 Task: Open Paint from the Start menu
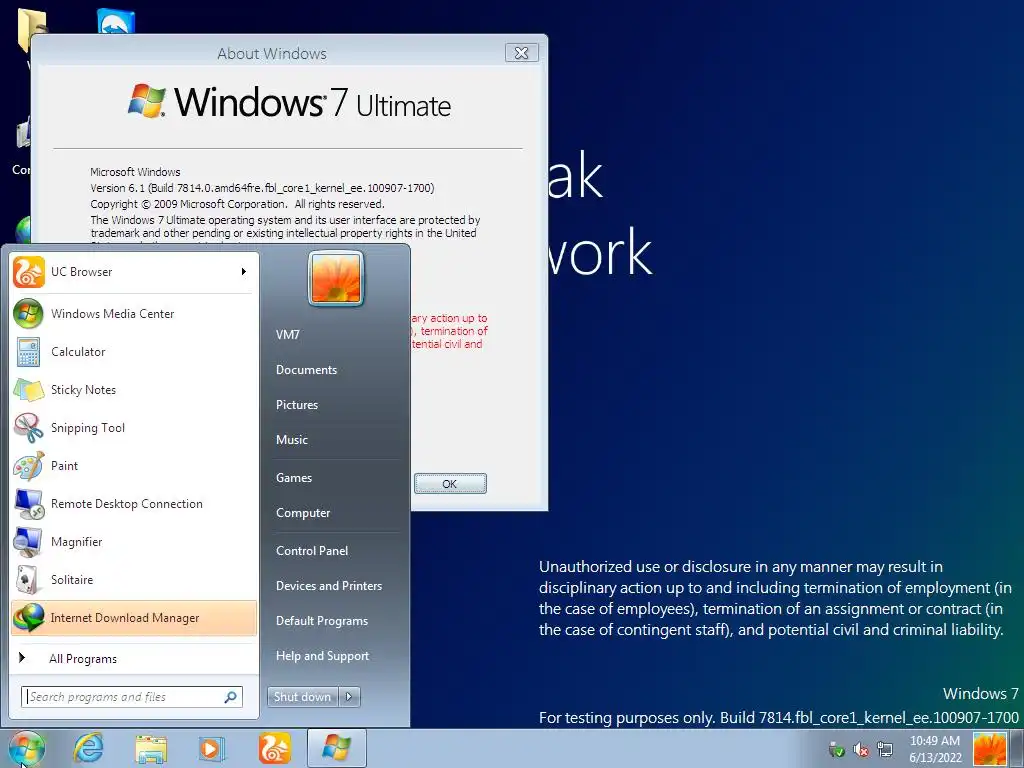click(x=134, y=466)
